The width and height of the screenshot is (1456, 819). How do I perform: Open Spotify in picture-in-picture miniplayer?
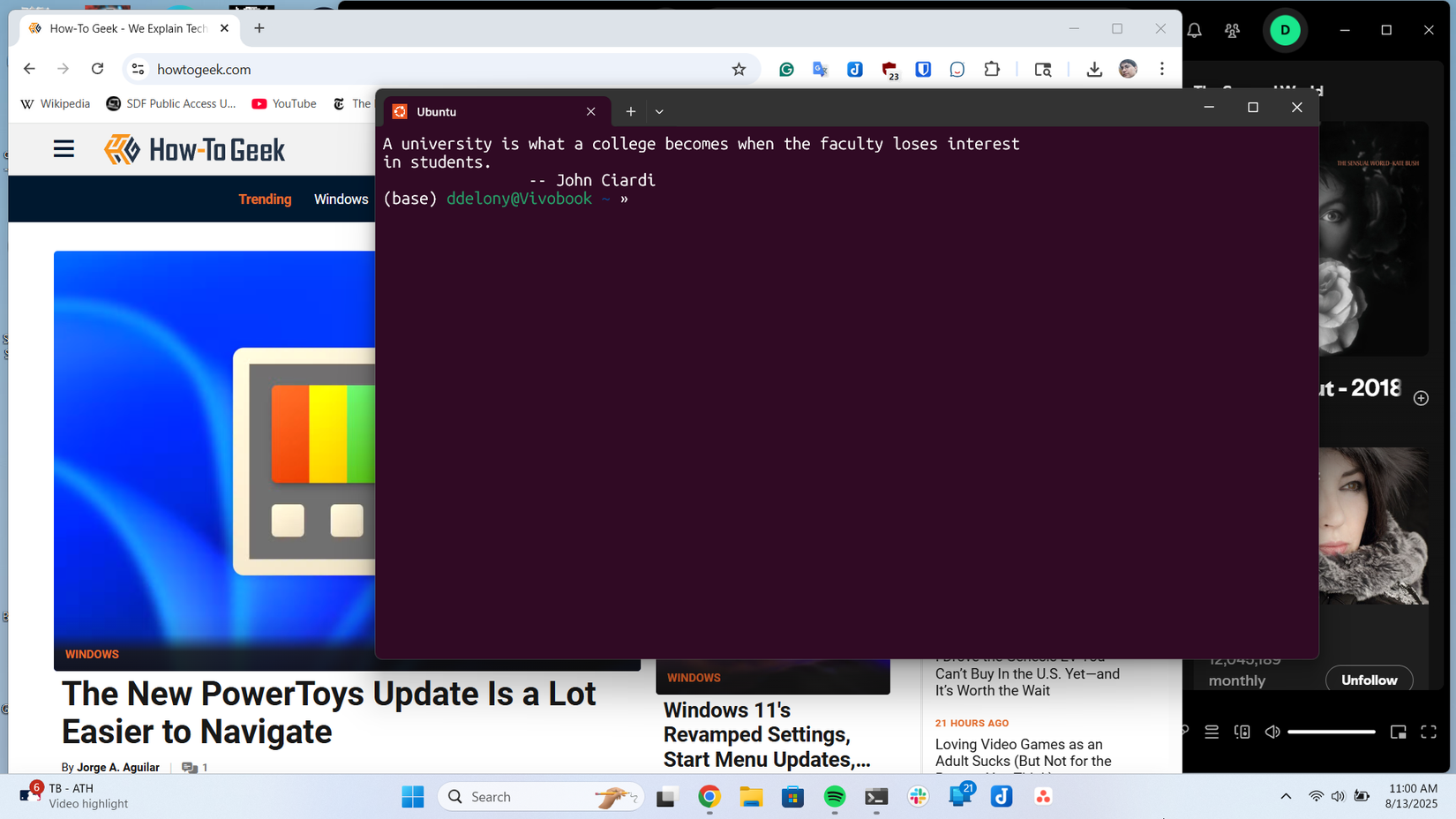pos(1398,732)
